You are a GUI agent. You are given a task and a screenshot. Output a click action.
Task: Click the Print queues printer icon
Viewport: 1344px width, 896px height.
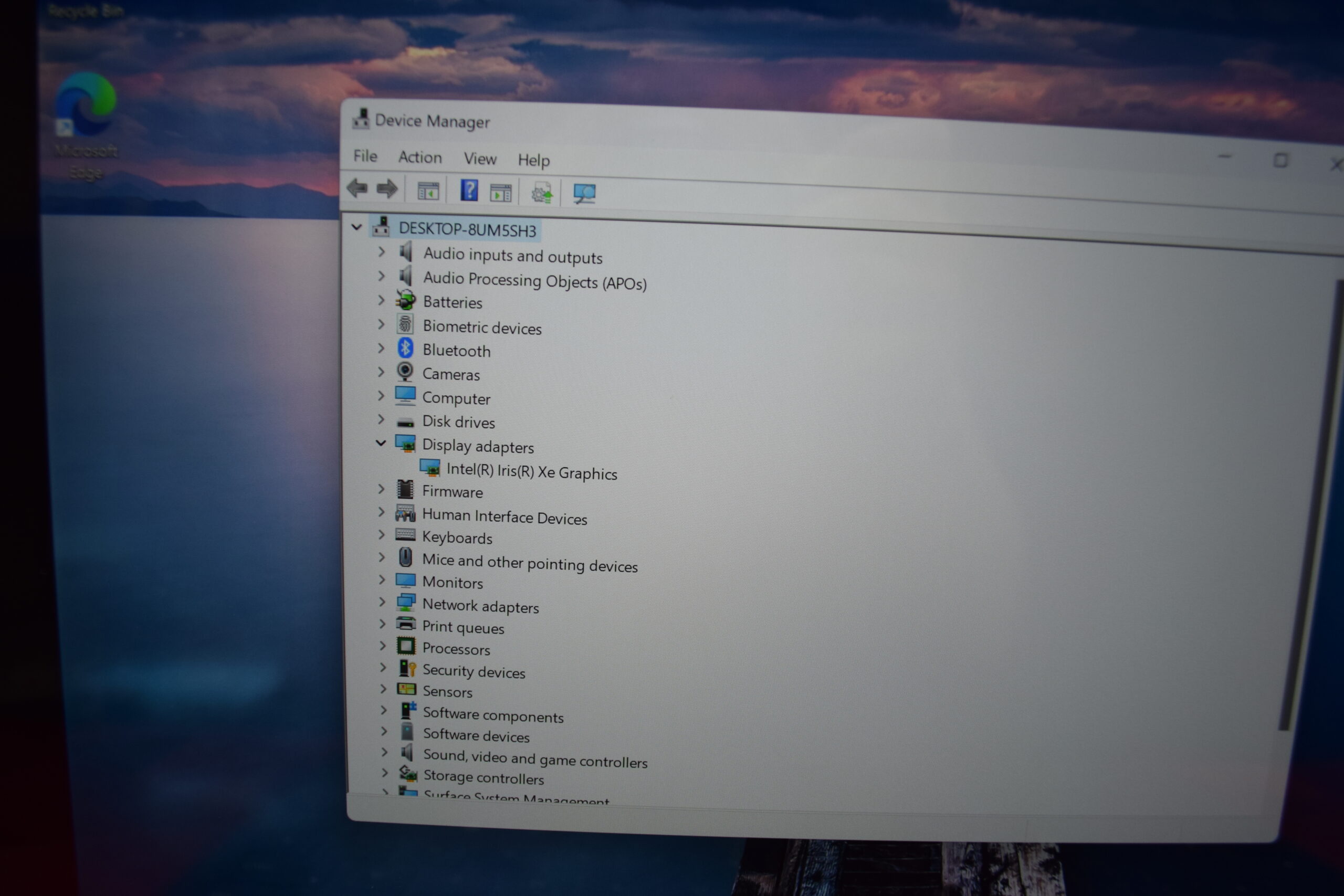pos(406,624)
